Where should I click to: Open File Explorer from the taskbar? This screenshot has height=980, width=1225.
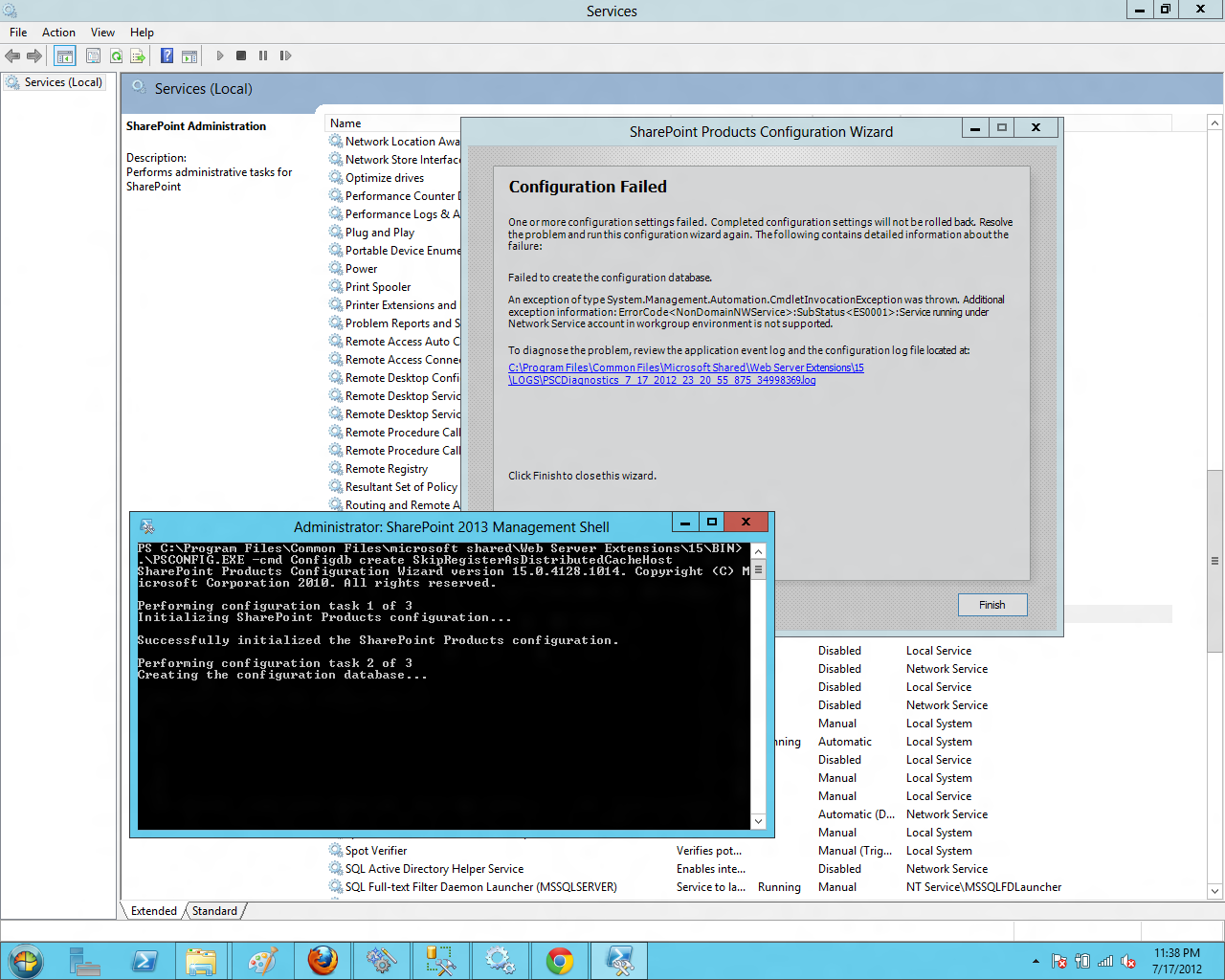coord(201,961)
